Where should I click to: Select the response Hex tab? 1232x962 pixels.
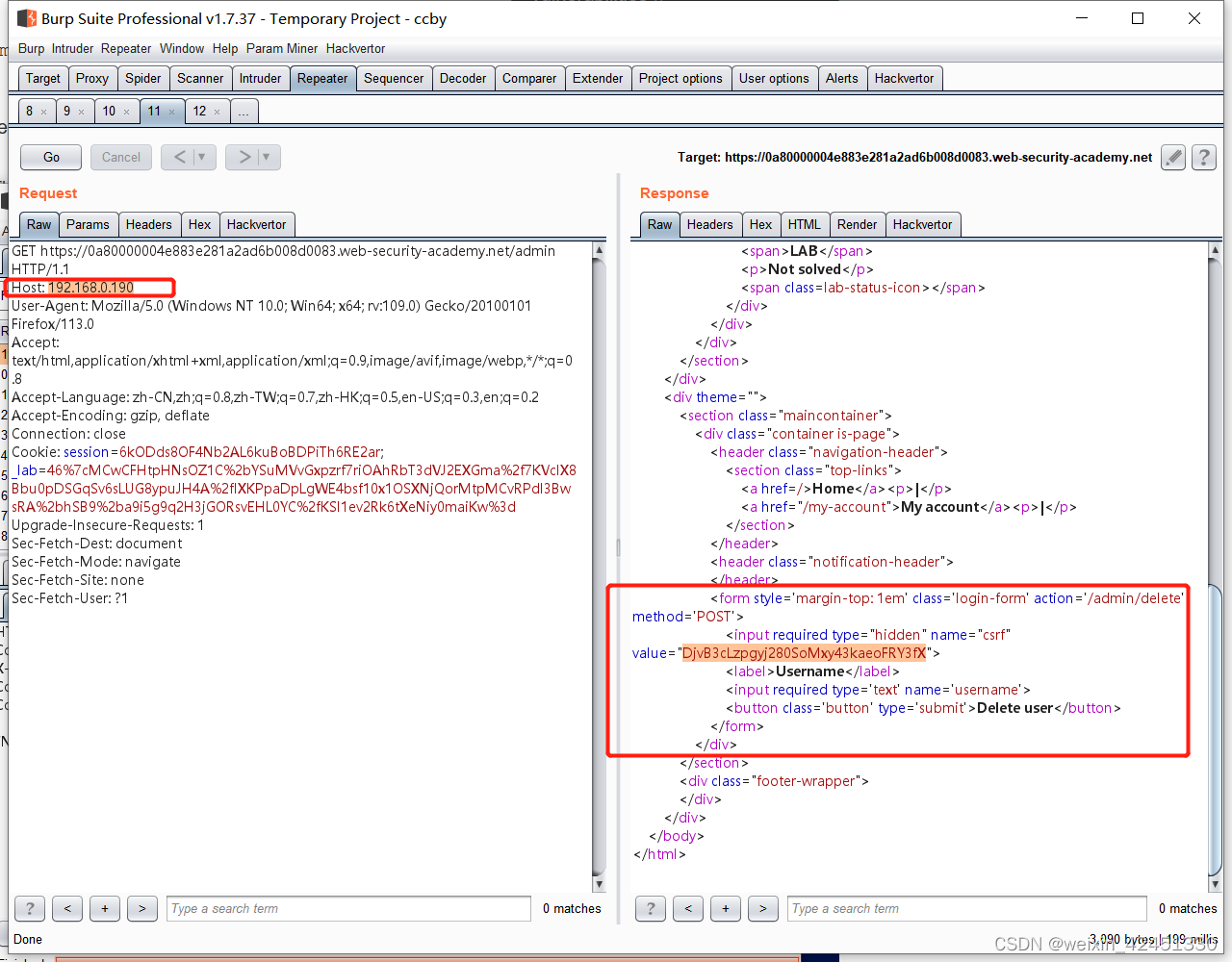(x=761, y=224)
